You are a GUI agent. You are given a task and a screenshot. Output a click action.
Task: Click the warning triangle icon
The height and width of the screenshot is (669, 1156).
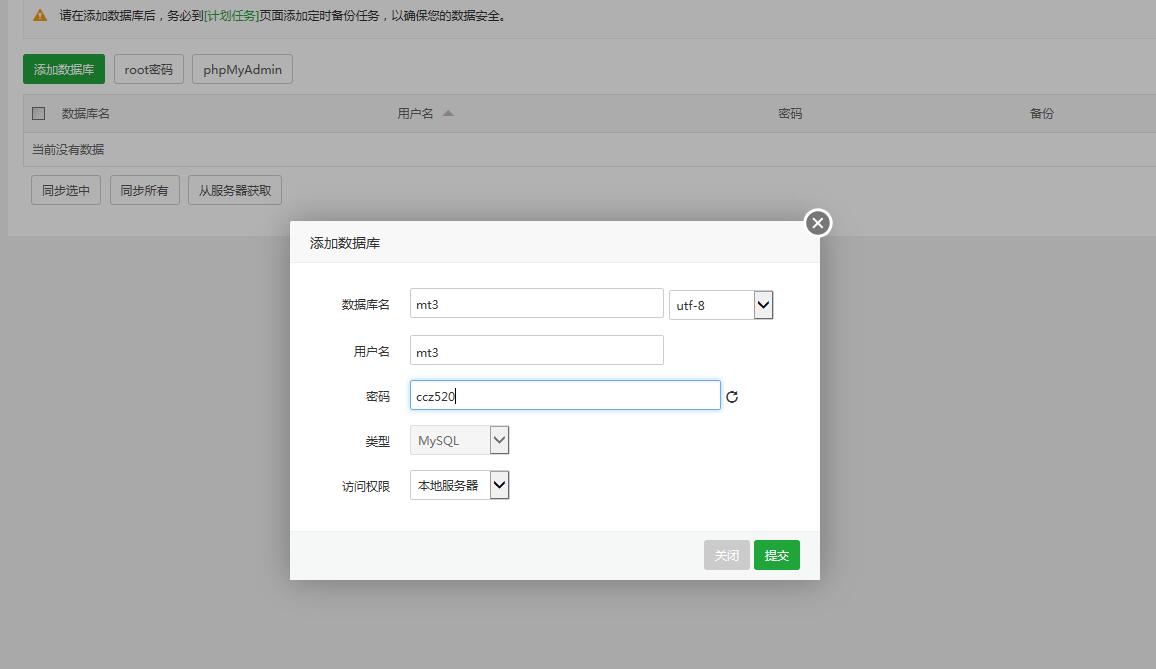pos(40,16)
